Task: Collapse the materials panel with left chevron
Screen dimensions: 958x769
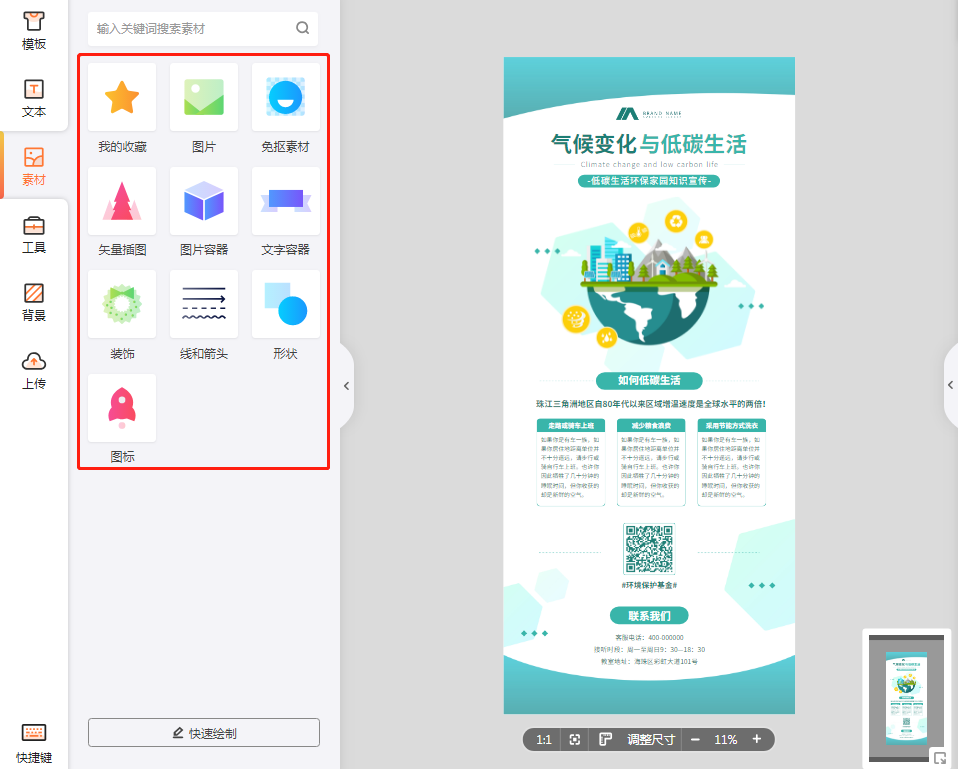Action: coord(345,385)
